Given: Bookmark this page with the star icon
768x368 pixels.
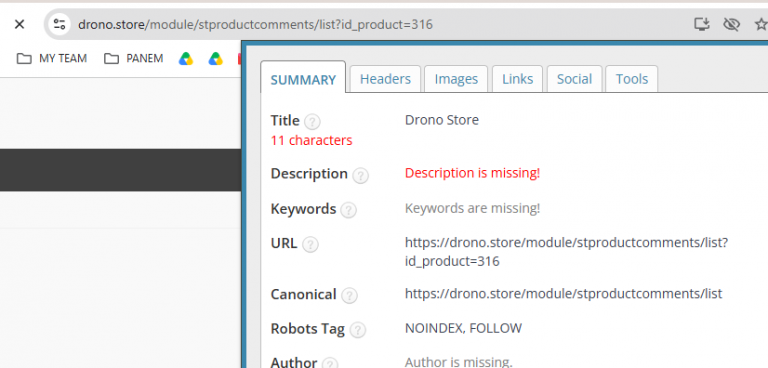Looking at the screenshot, I should 762,24.
